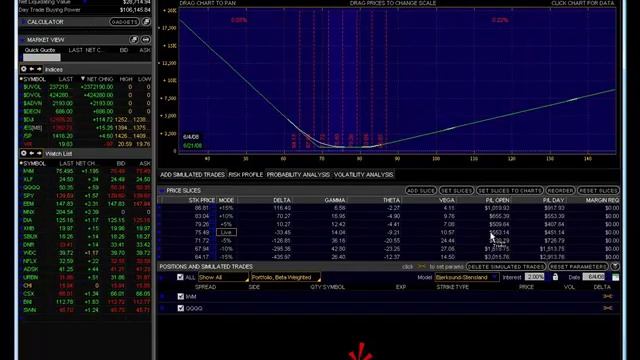
Task: Open the Indices list settings gear
Action: click(x=24, y=69)
